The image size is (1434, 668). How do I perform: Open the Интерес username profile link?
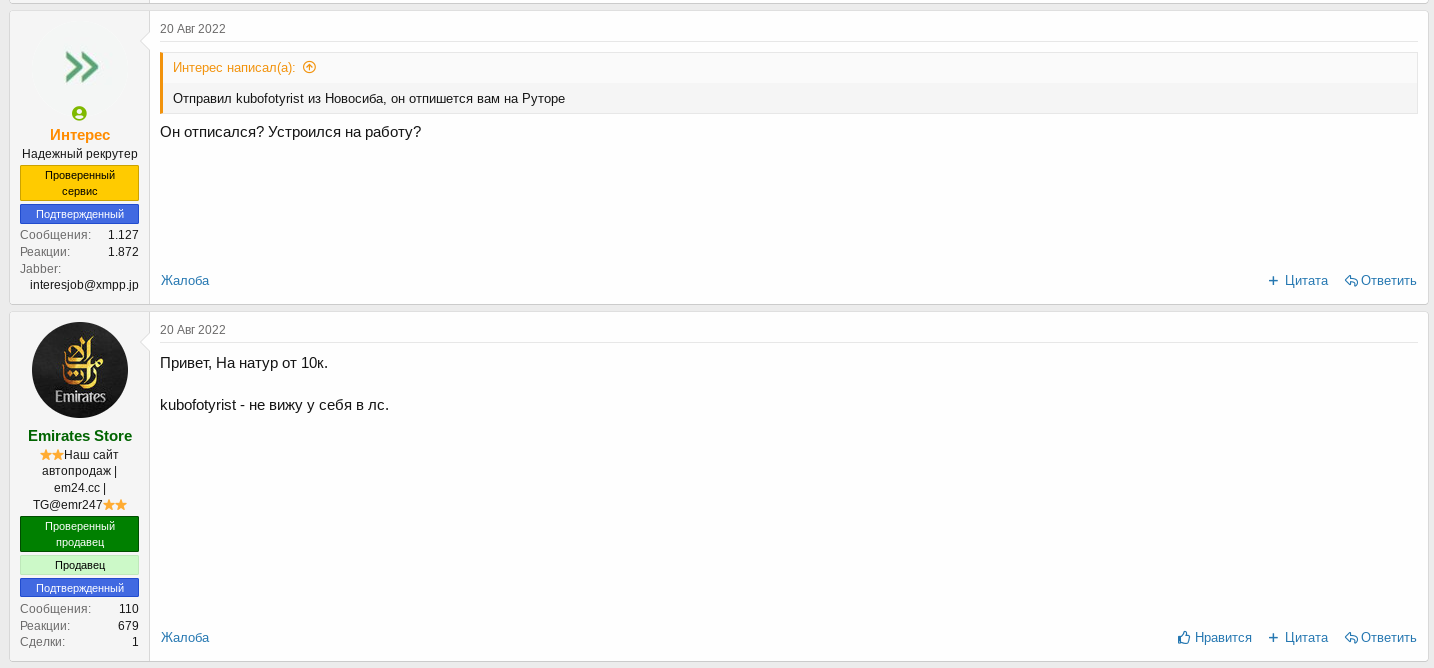(x=80, y=135)
